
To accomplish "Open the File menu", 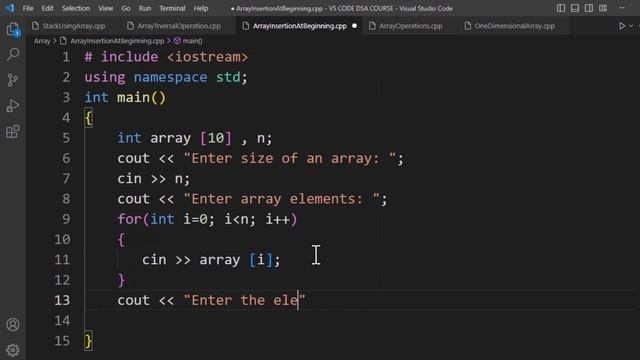I will (x=28, y=8).
